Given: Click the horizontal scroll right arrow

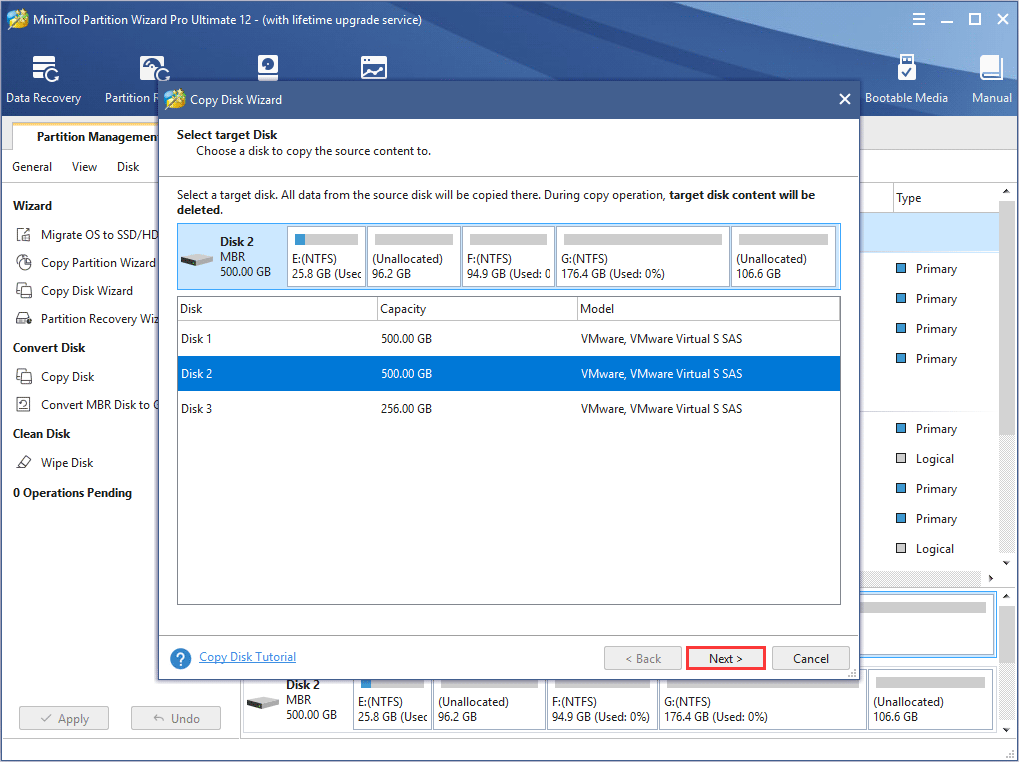Looking at the screenshot, I should [990, 578].
